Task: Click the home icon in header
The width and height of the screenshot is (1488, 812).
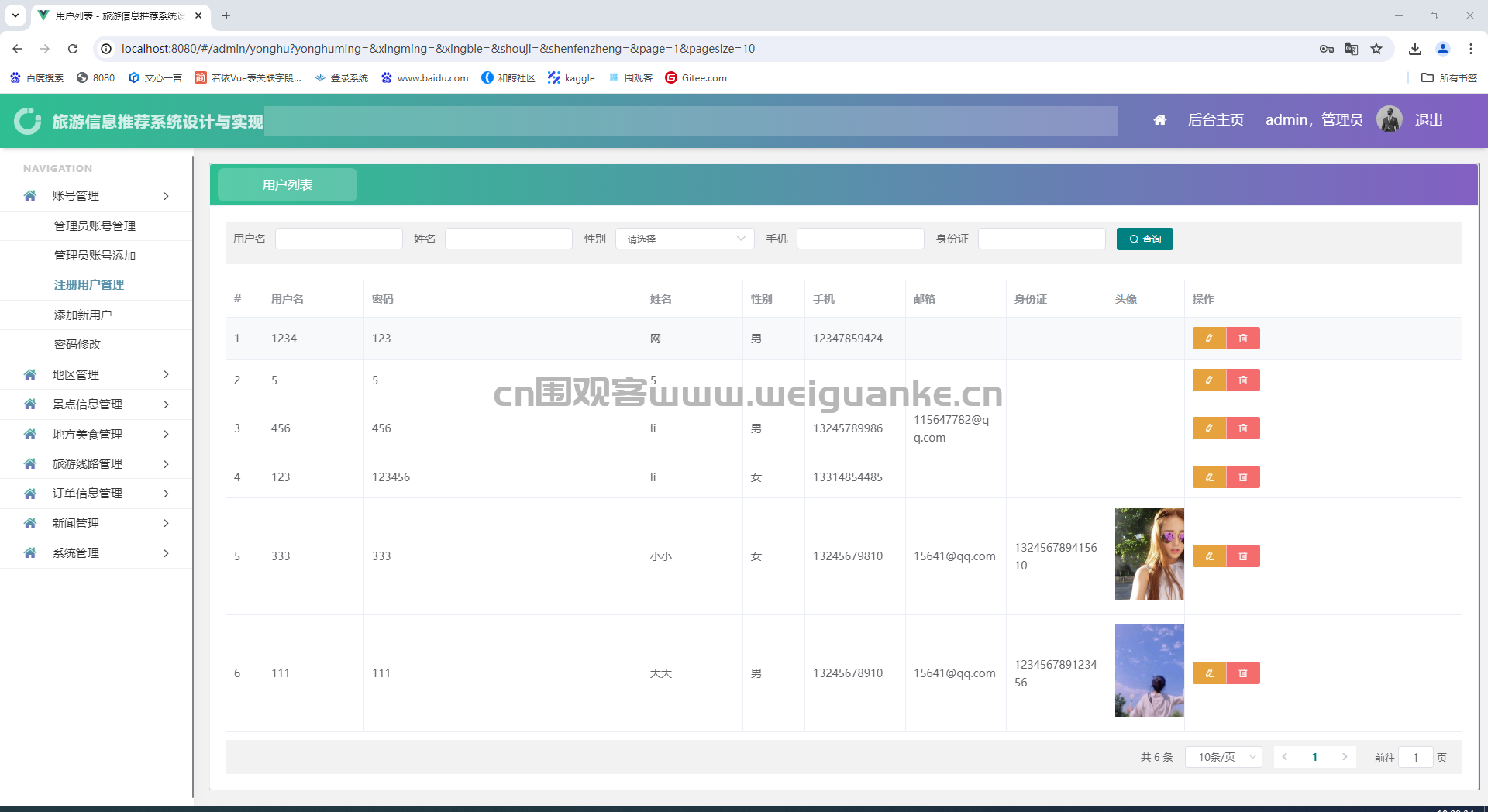Action: (x=1159, y=120)
